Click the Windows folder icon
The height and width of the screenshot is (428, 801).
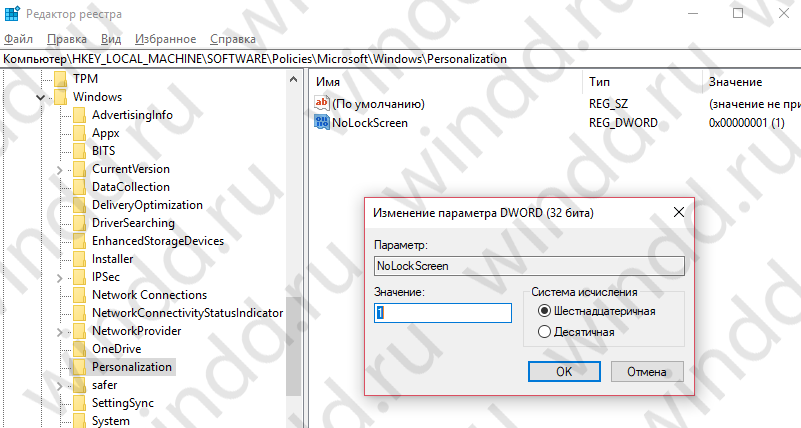click(60, 97)
